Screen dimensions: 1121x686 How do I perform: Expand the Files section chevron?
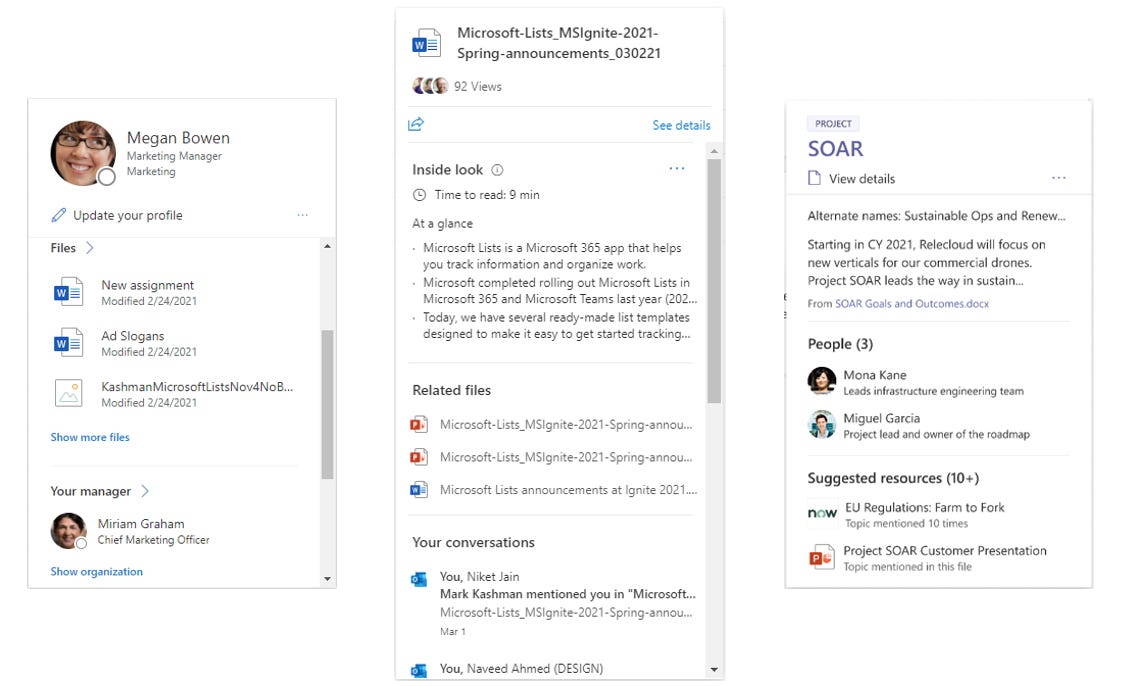point(89,248)
